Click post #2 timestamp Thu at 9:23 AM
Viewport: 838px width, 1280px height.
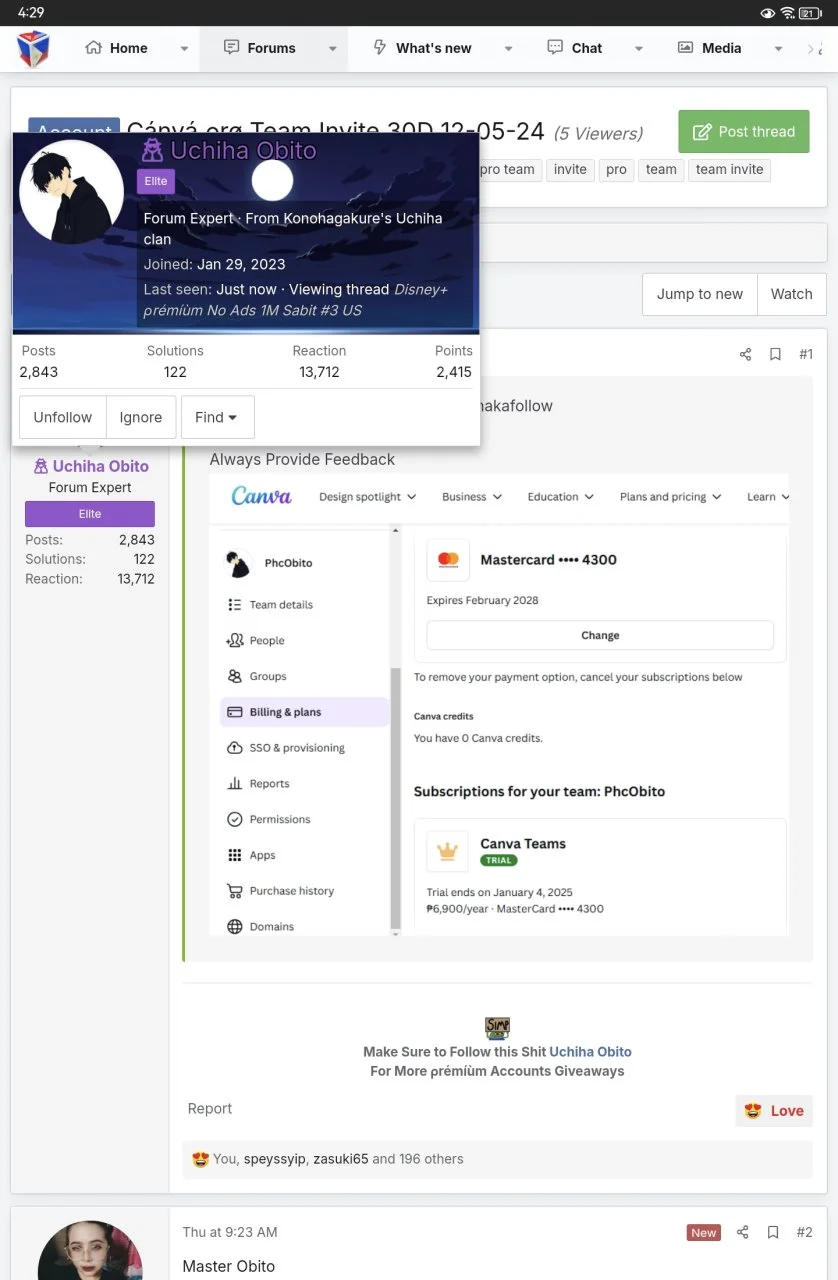[230, 1232]
